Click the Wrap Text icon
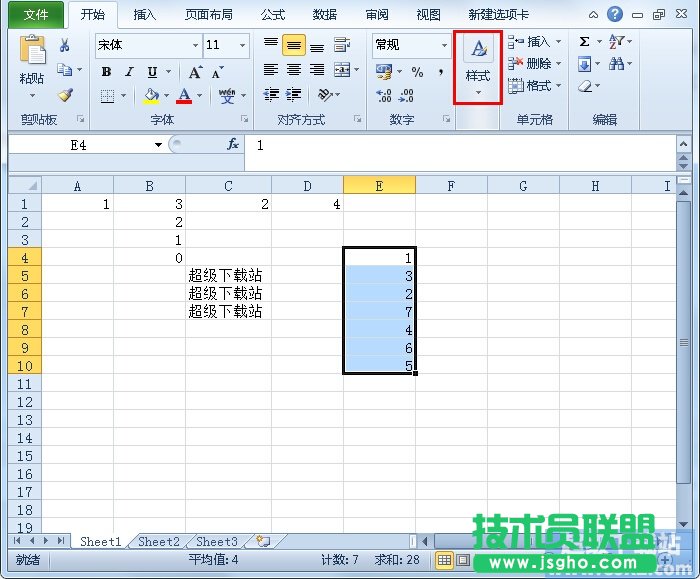700x579 pixels. (x=342, y=45)
